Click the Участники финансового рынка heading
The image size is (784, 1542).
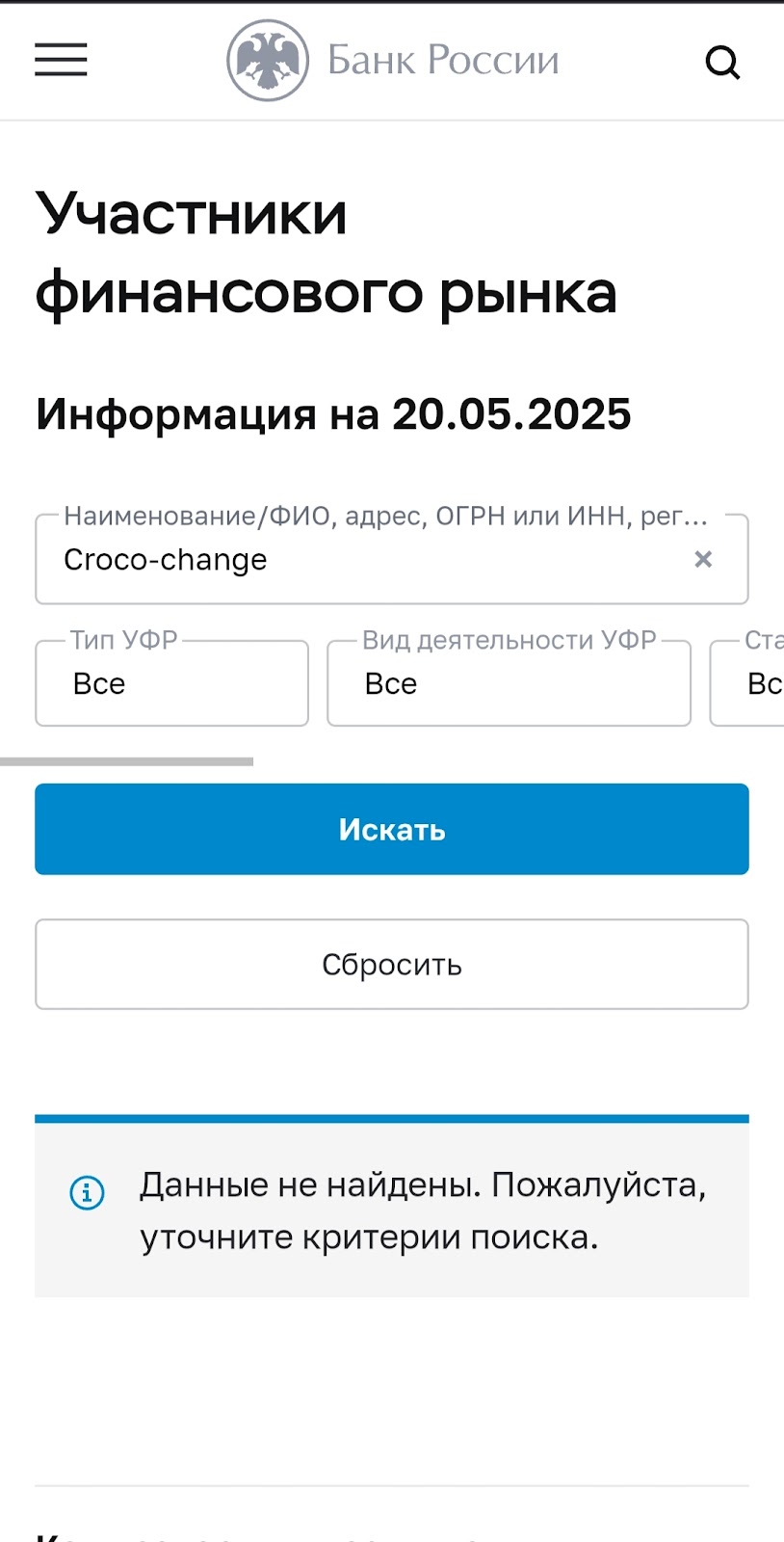326,253
